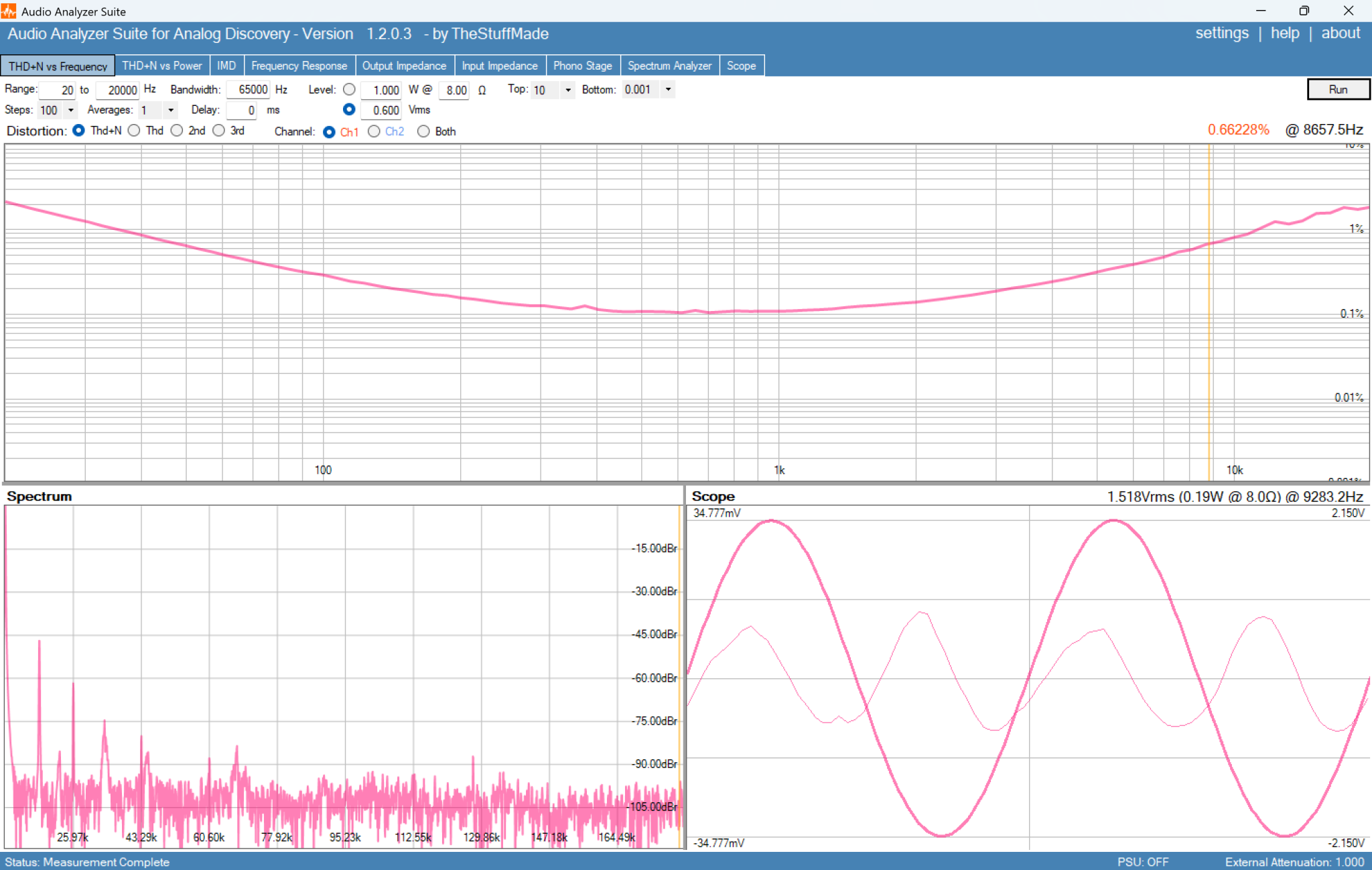
Task: Click the 1k frequency axis label
Action: pyautogui.click(x=779, y=470)
